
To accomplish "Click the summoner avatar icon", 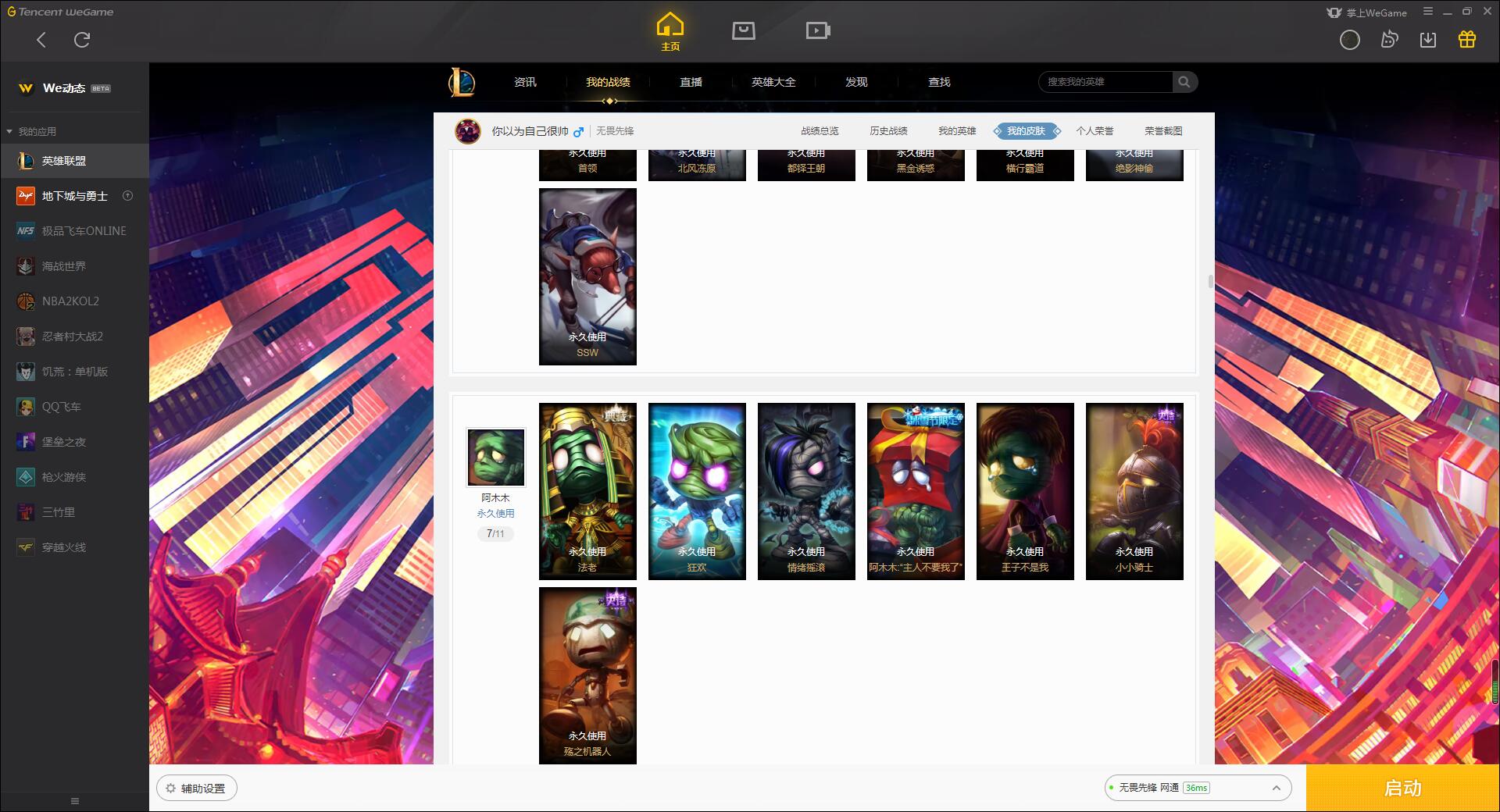I will [x=468, y=131].
